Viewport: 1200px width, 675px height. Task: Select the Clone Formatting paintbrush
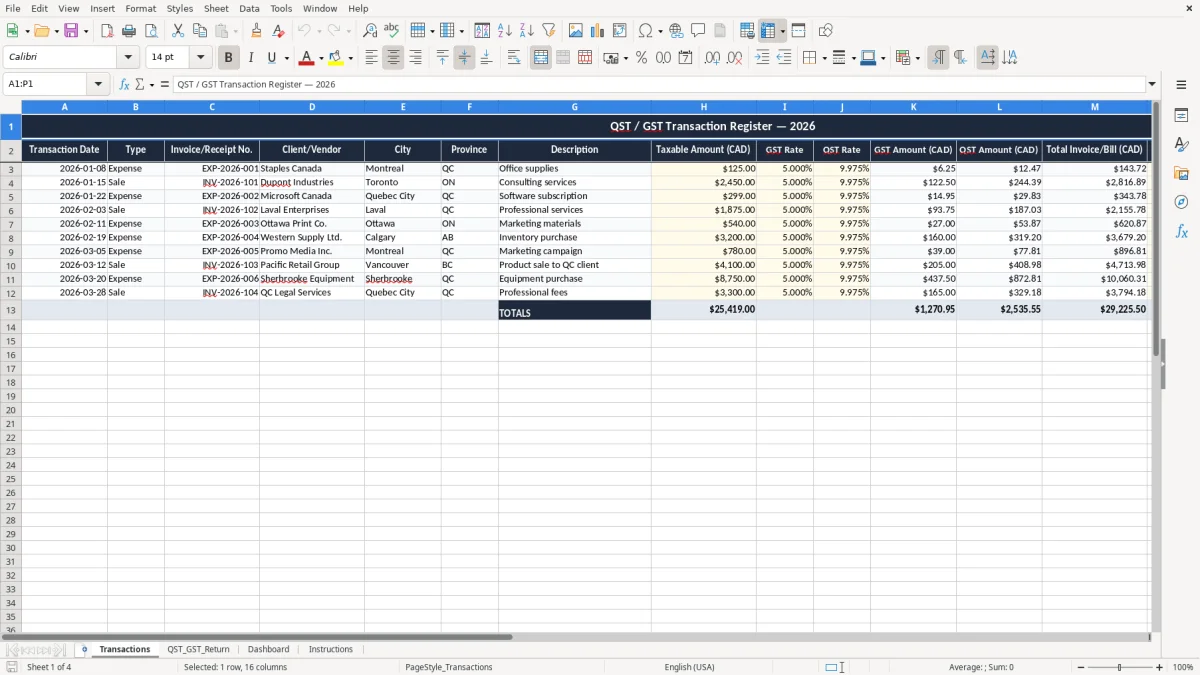coord(257,31)
